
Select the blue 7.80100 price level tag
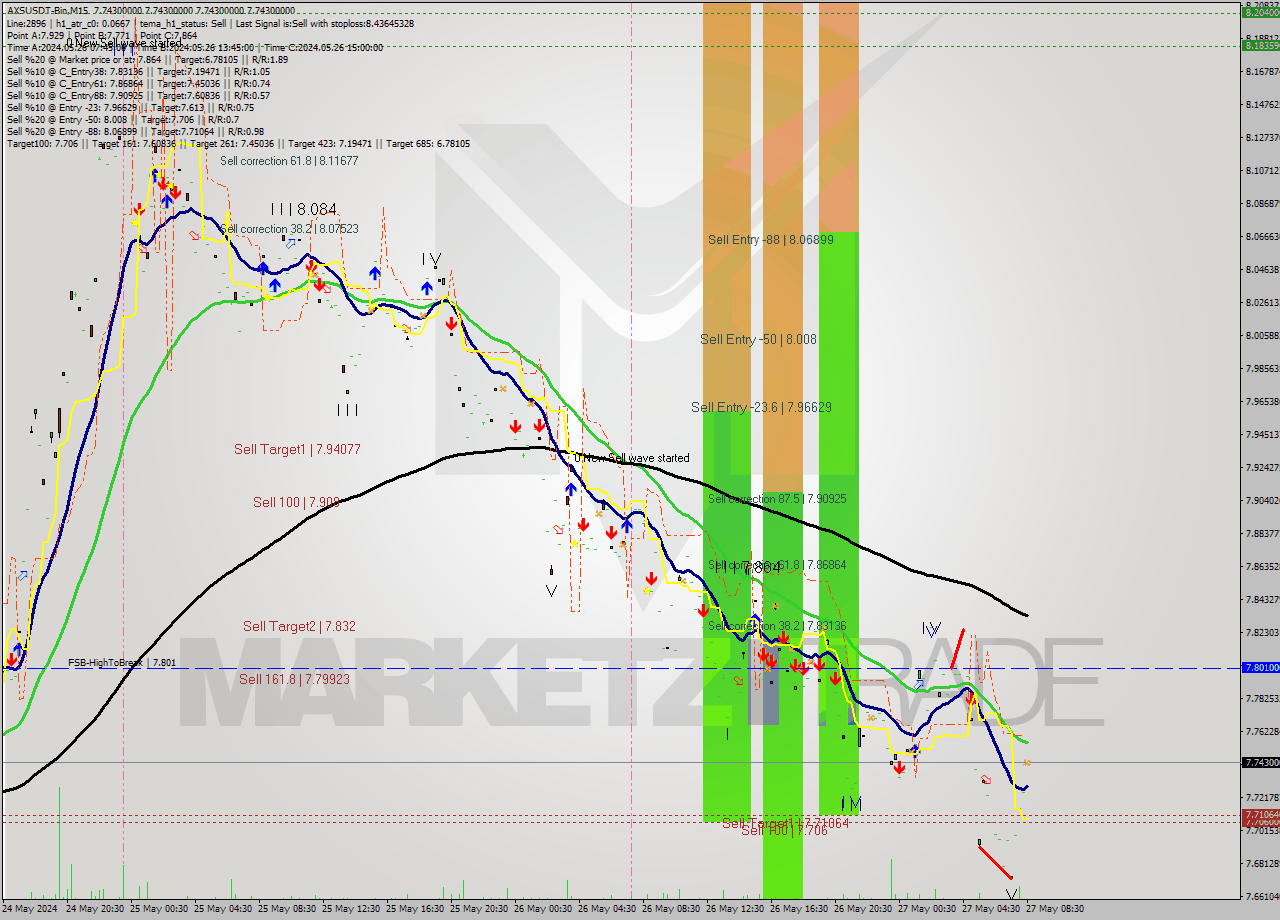(1260, 667)
